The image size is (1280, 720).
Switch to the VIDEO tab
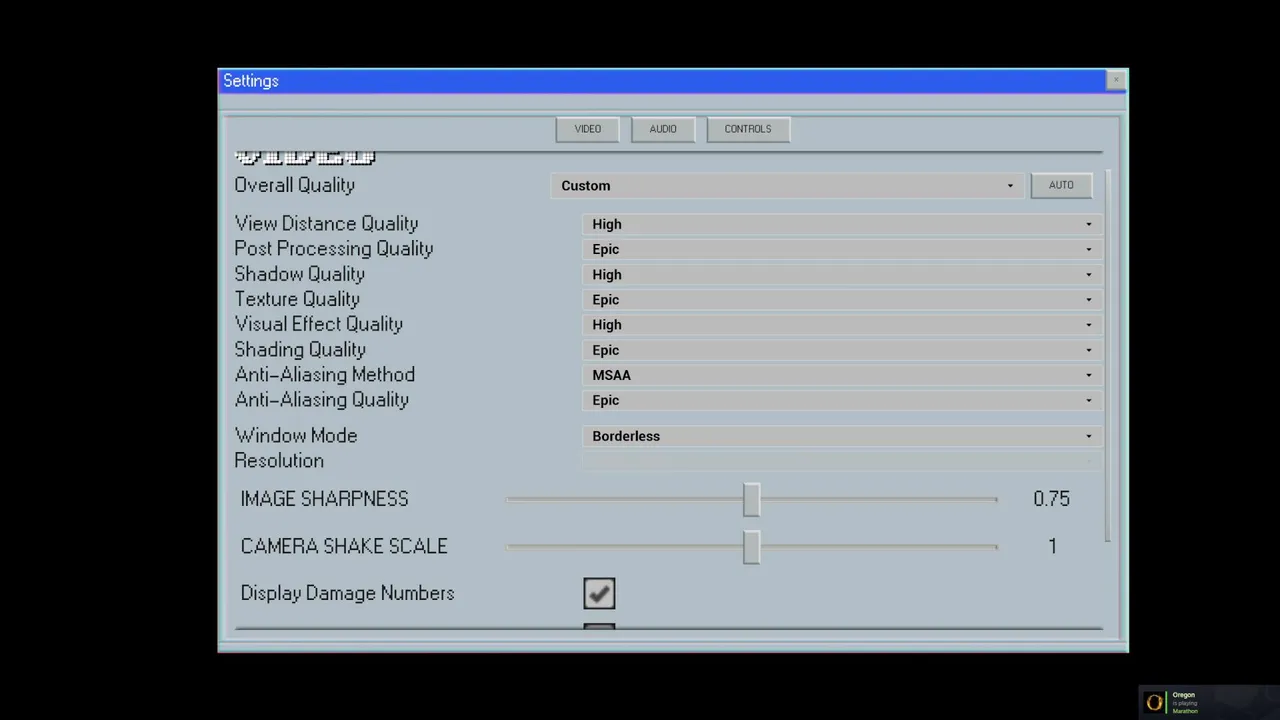(587, 129)
